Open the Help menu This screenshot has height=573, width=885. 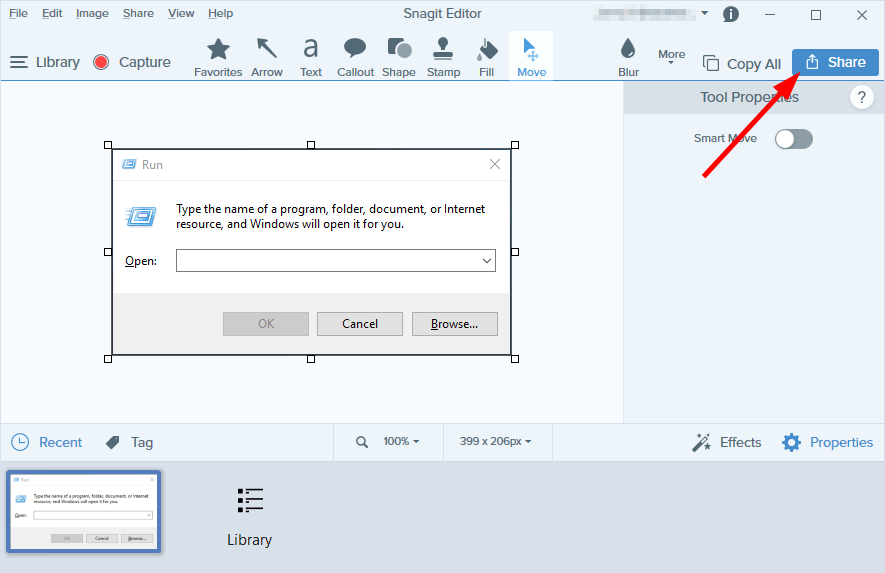[220, 13]
